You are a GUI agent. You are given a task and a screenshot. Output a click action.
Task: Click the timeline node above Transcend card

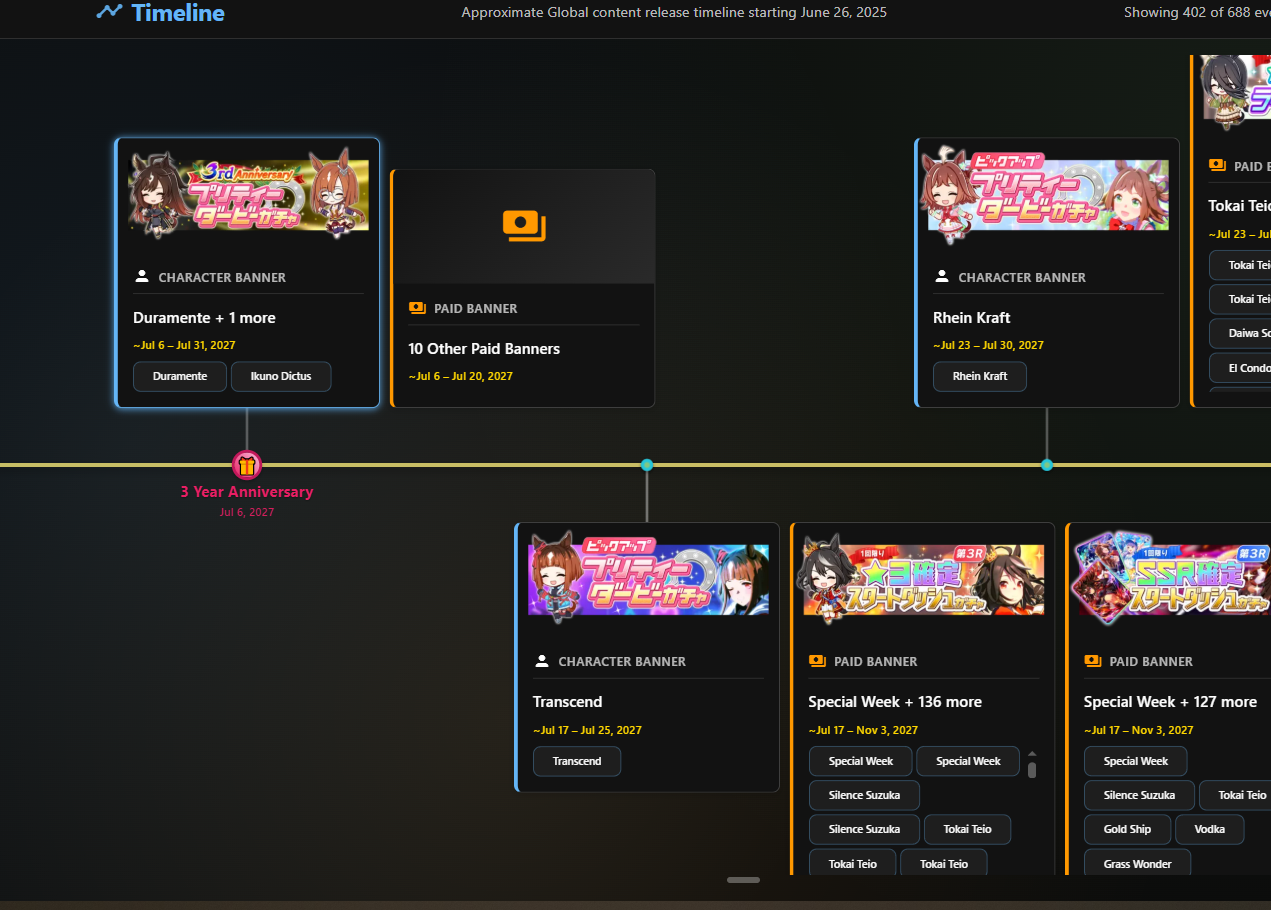pos(647,465)
